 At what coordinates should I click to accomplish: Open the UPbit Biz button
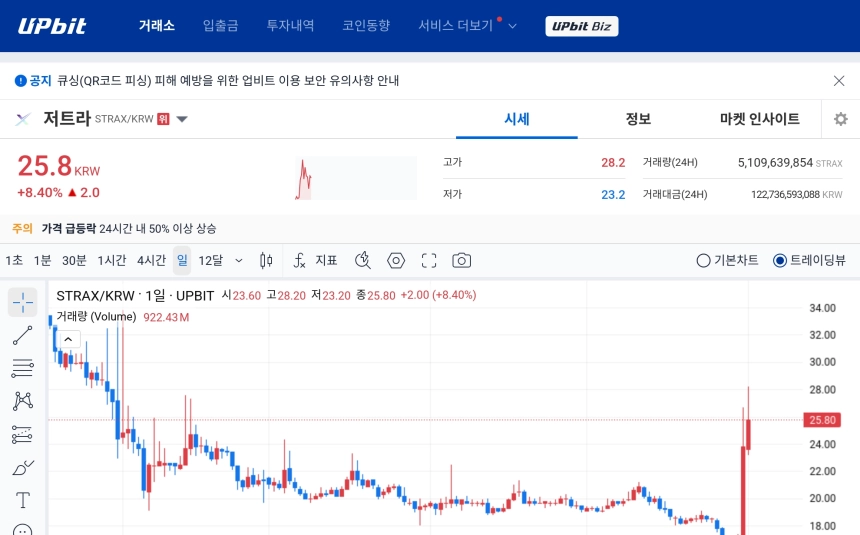tap(581, 26)
